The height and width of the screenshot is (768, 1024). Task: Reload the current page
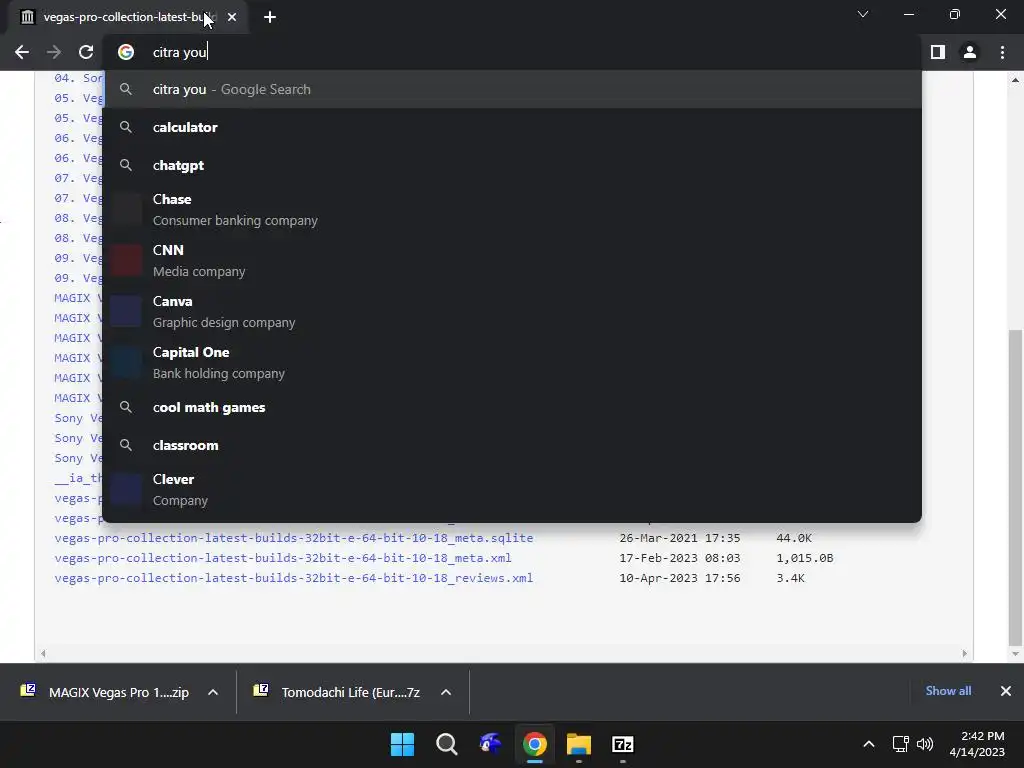tap(86, 52)
